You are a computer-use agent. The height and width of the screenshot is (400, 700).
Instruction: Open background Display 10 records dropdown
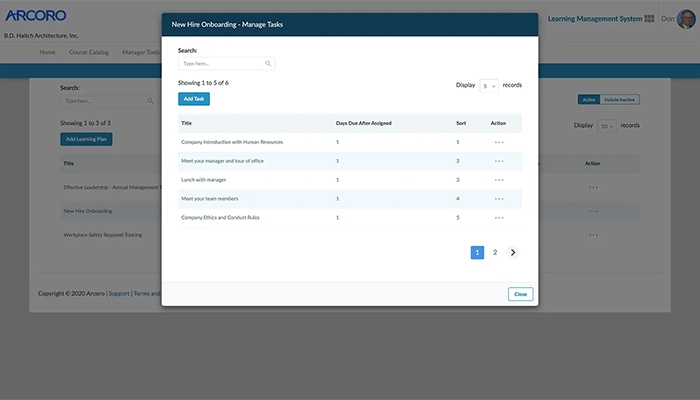click(607, 126)
